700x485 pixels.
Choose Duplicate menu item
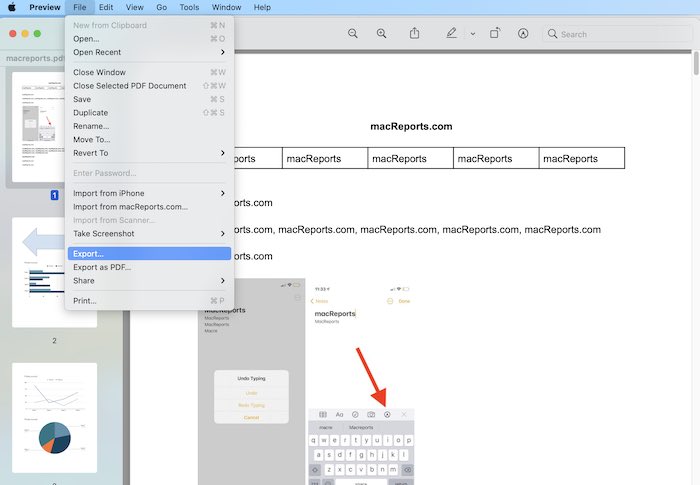(149, 113)
